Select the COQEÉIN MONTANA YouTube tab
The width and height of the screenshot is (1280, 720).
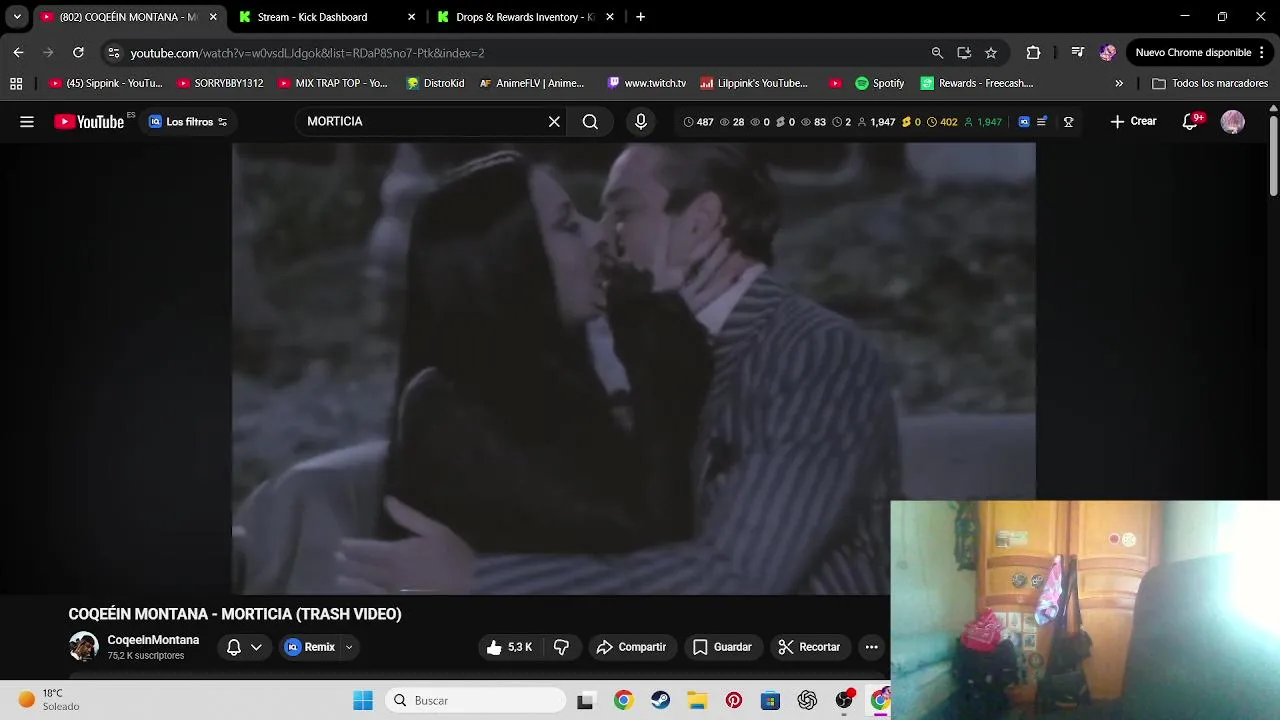coord(128,17)
